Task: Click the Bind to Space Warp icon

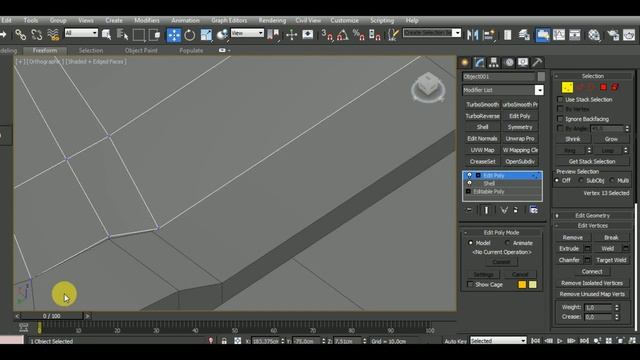Action: [53, 35]
